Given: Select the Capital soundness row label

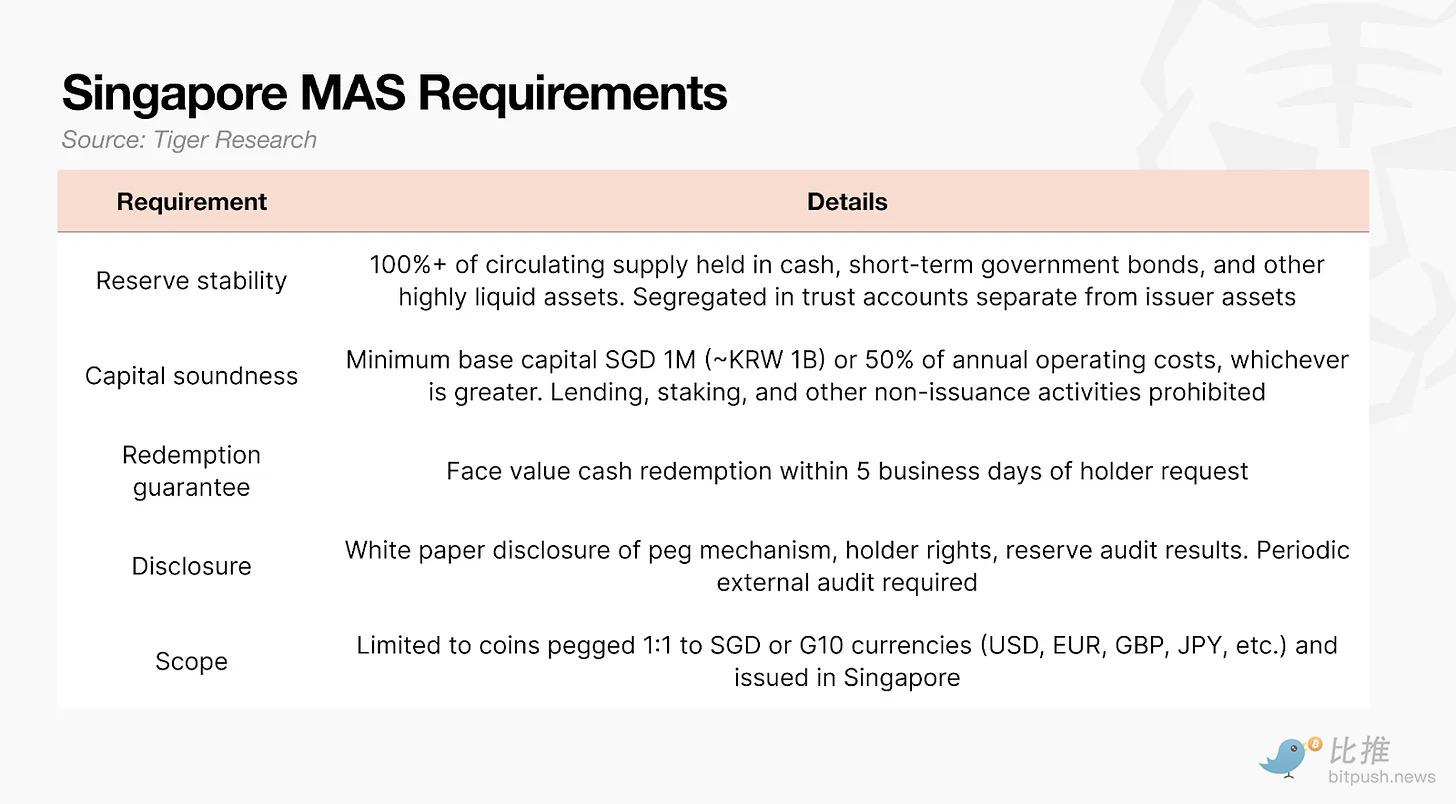Looking at the screenshot, I should pyautogui.click(x=191, y=376).
